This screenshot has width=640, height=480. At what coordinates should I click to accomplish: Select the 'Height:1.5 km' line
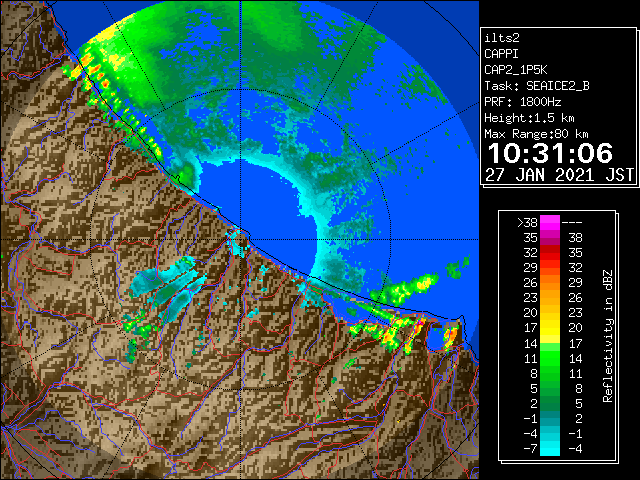pyautogui.click(x=529, y=118)
